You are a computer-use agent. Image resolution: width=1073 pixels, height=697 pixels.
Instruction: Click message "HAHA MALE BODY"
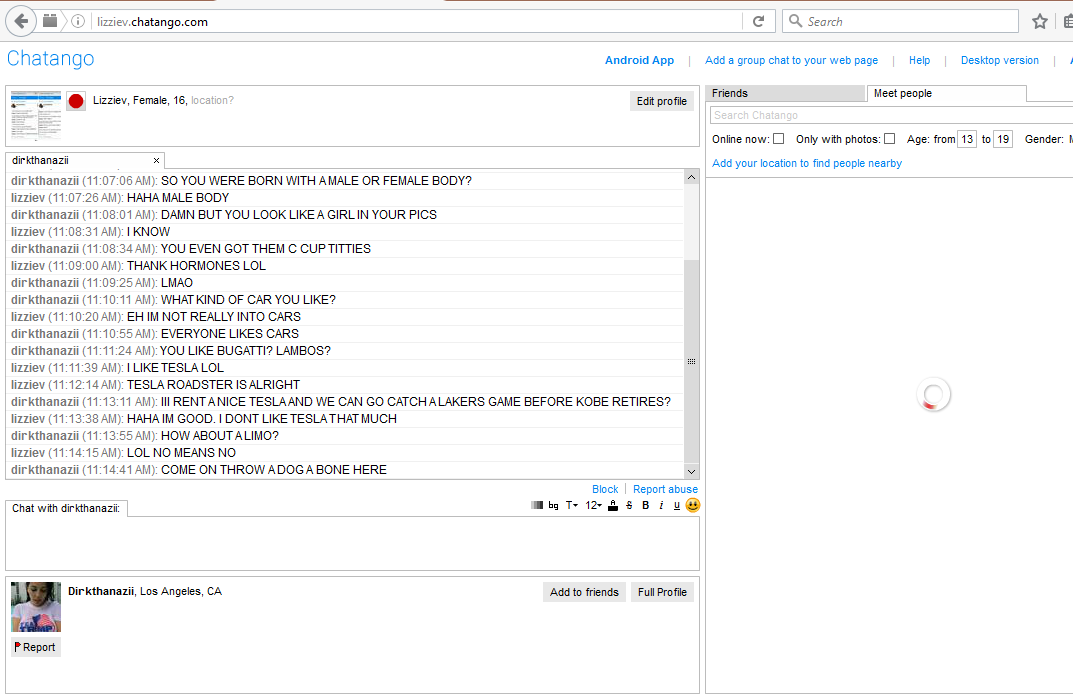tap(178, 198)
